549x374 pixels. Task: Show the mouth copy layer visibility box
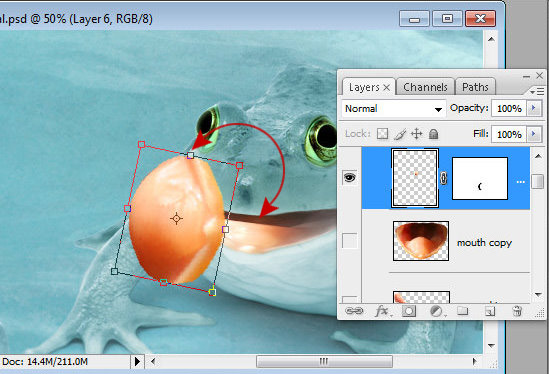(x=349, y=241)
